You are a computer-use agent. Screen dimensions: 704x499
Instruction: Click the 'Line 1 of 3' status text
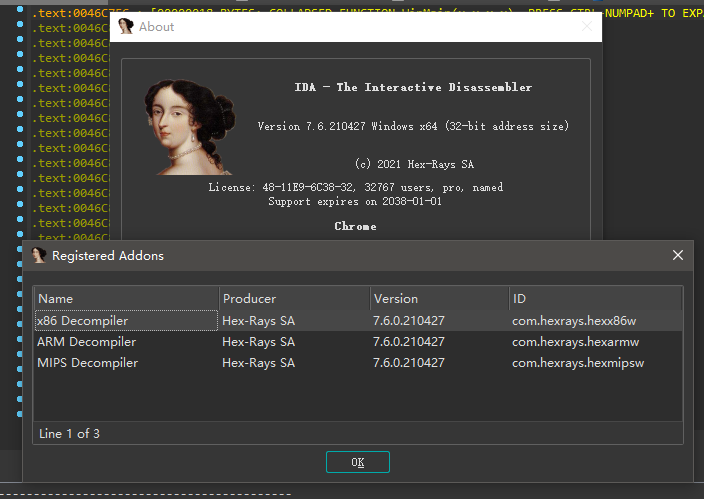pyautogui.click(x=69, y=433)
